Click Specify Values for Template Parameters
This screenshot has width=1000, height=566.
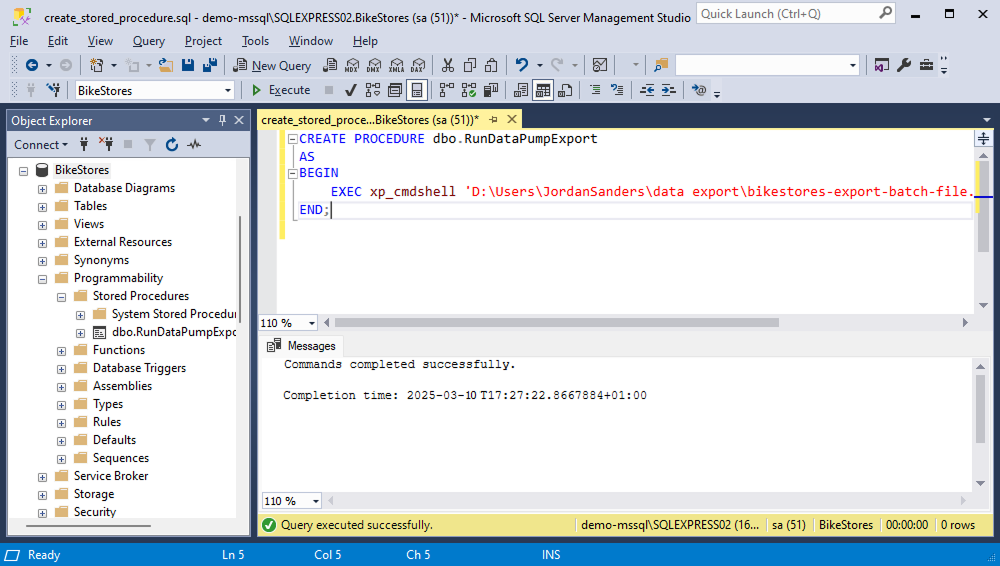[699, 91]
